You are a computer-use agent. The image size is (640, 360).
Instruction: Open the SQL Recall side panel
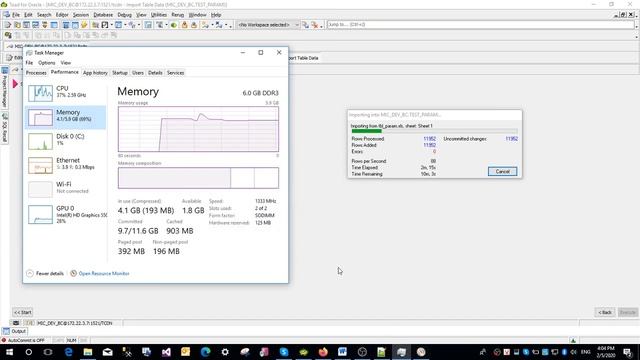click(x=4, y=128)
